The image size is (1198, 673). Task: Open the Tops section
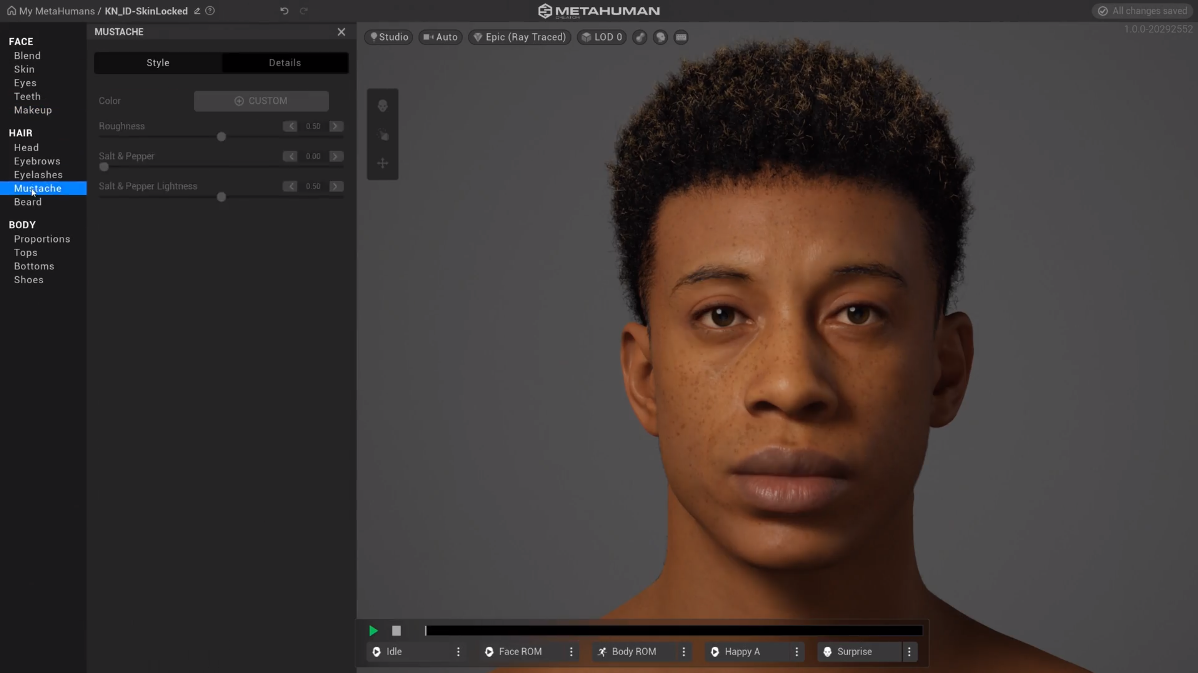click(25, 253)
